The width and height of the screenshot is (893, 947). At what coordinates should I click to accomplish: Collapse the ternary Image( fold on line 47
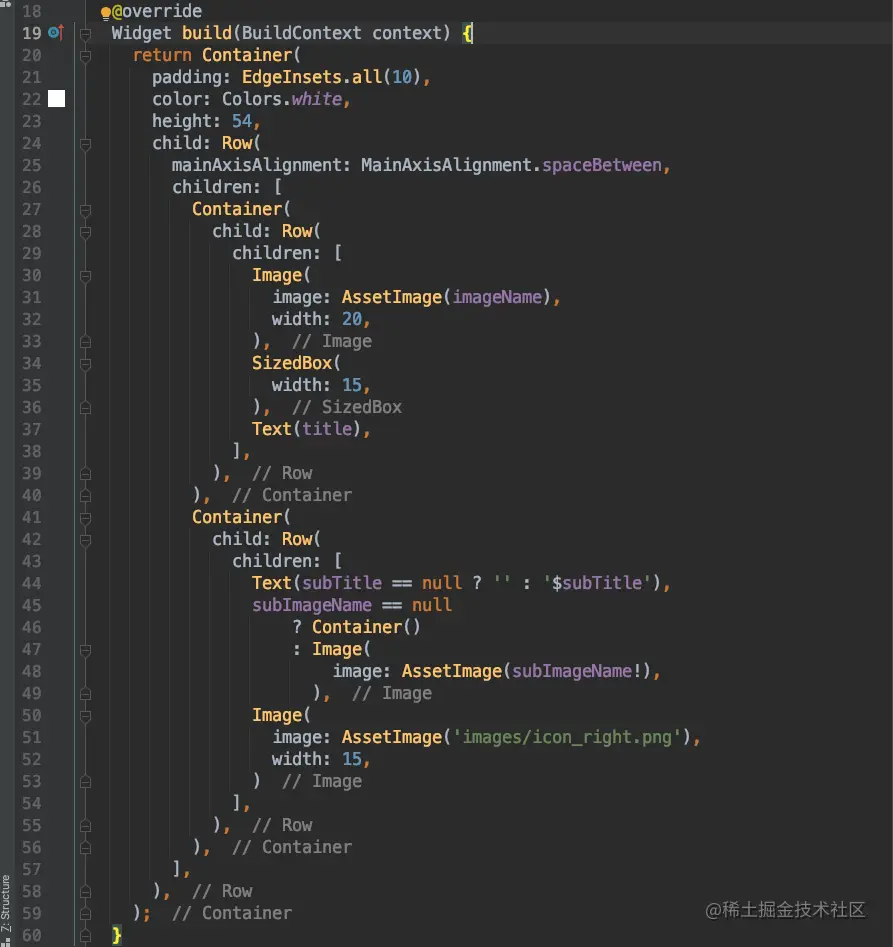pyautogui.click(x=85, y=650)
